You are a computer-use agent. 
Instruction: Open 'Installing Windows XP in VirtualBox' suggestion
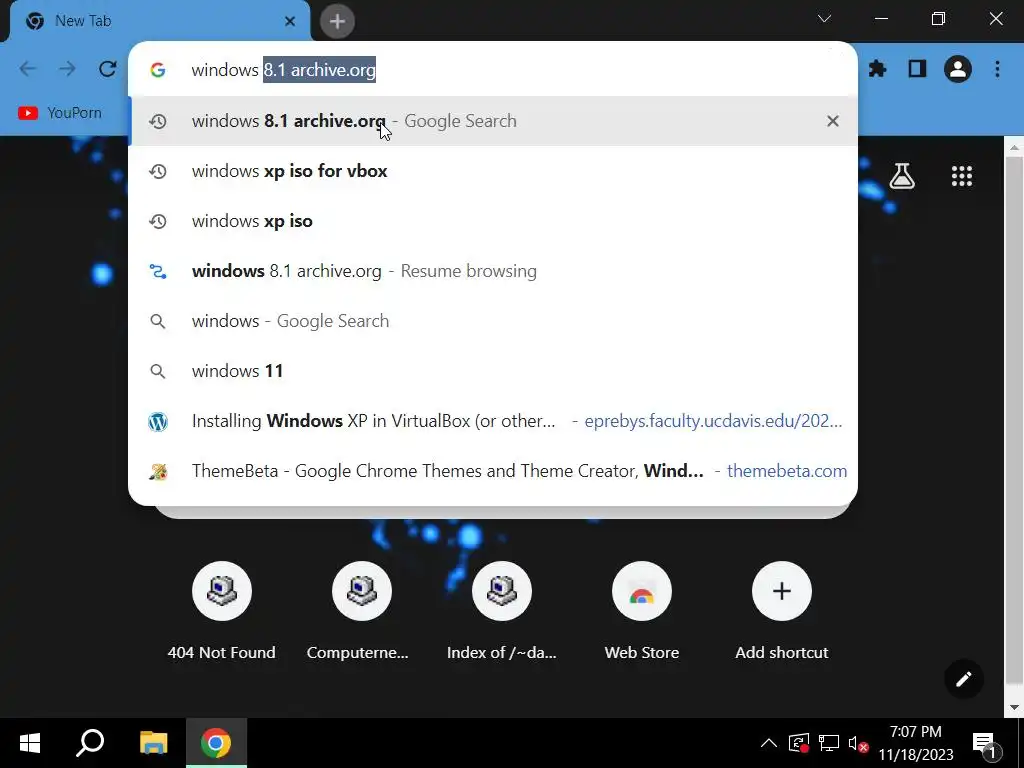493,421
